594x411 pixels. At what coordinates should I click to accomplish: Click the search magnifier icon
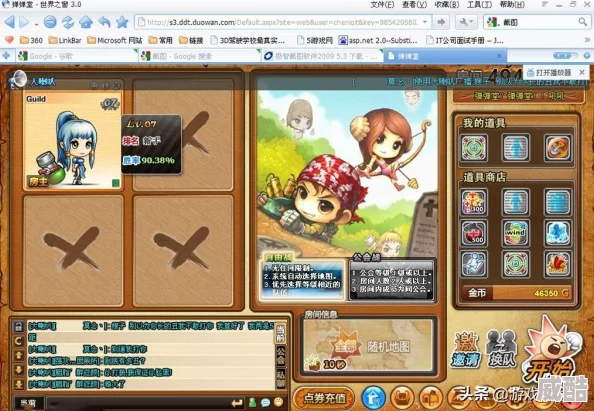[x=583, y=22]
